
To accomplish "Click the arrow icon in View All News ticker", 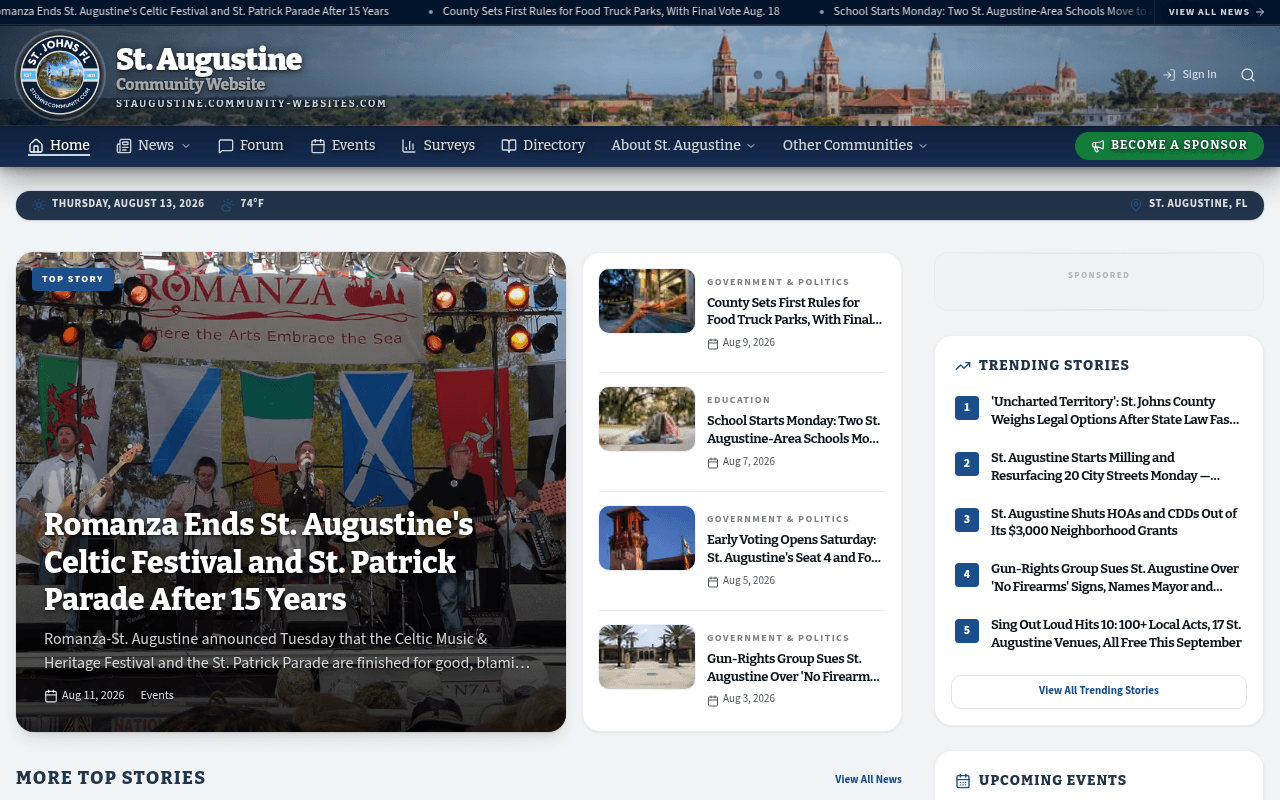I will click(x=1260, y=12).
